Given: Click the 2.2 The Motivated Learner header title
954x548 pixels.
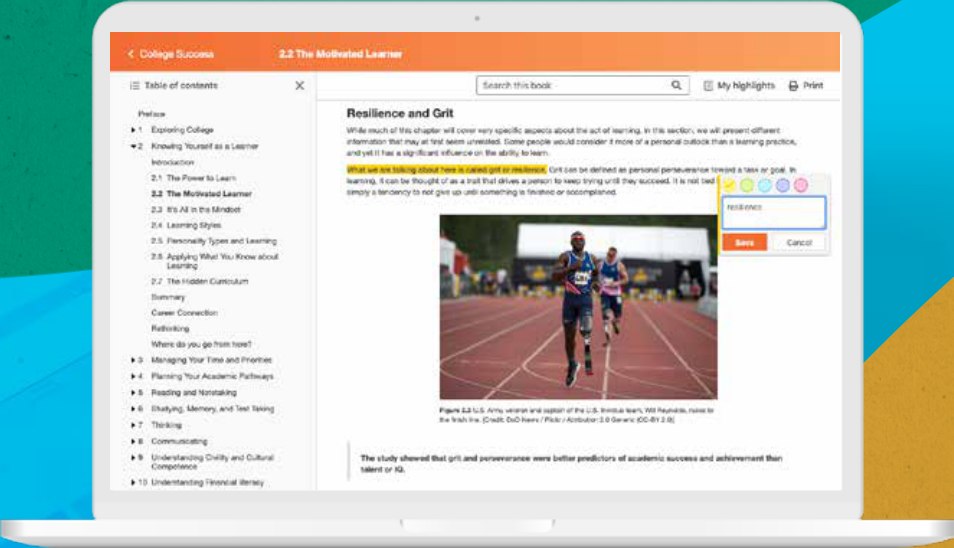Looking at the screenshot, I should 340,54.
